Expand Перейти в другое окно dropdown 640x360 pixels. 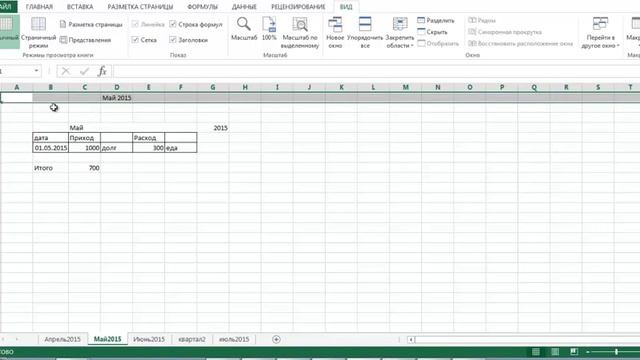[600, 33]
